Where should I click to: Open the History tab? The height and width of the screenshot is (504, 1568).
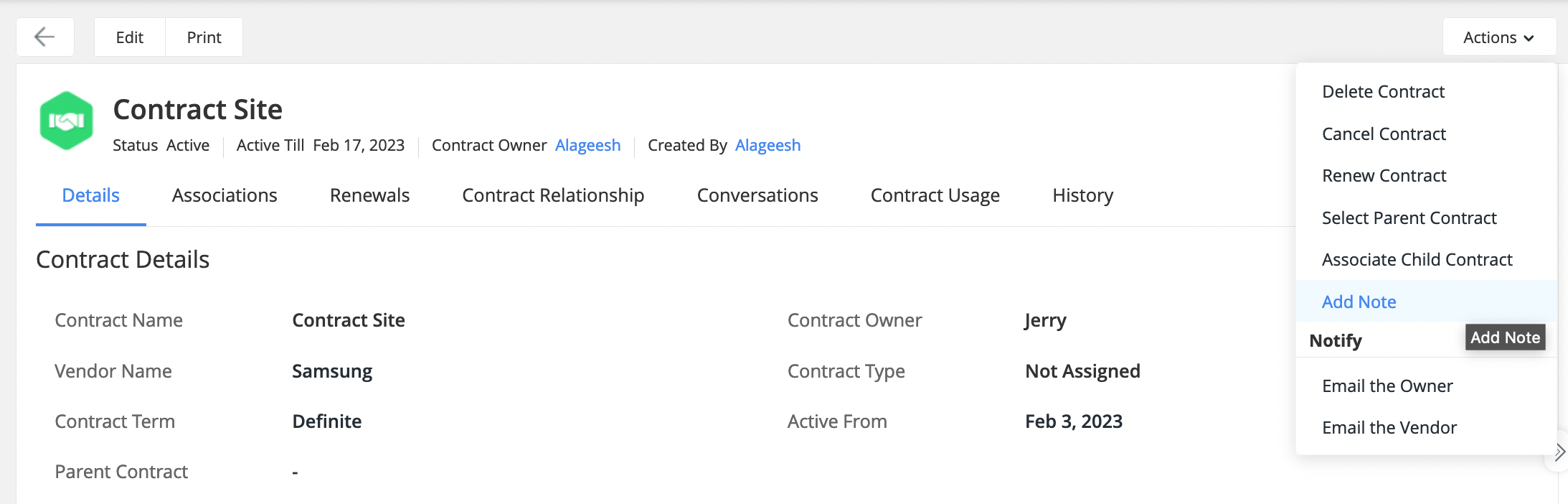click(1082, 195)
